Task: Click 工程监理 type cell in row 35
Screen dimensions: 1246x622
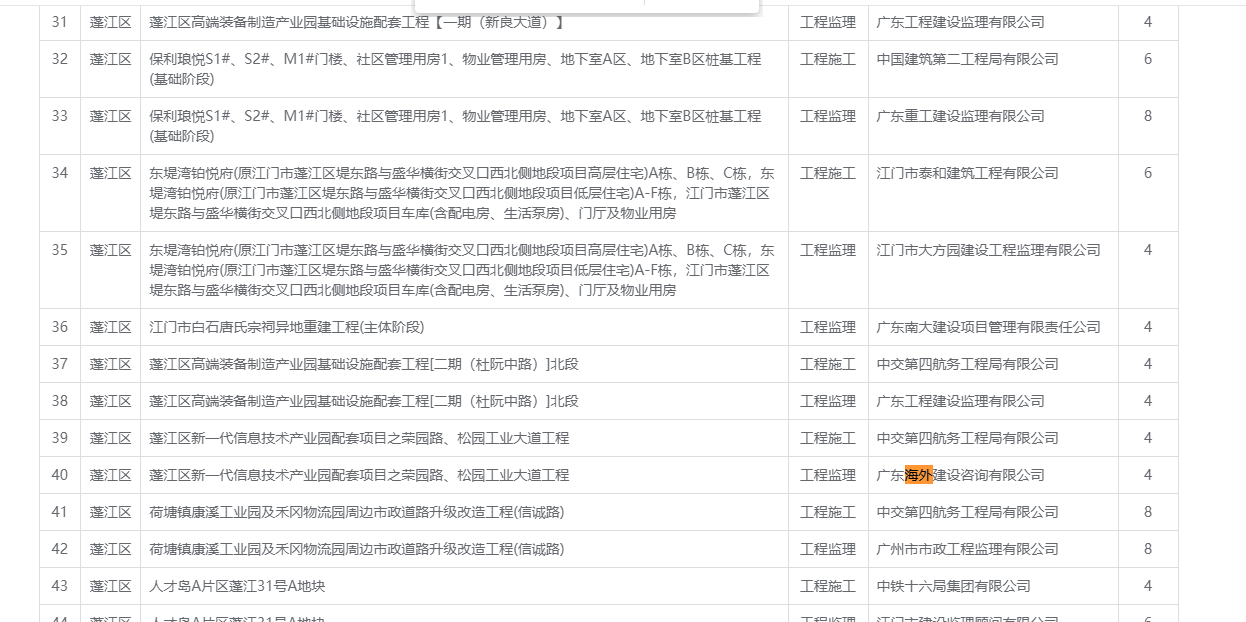Action: 828,250
